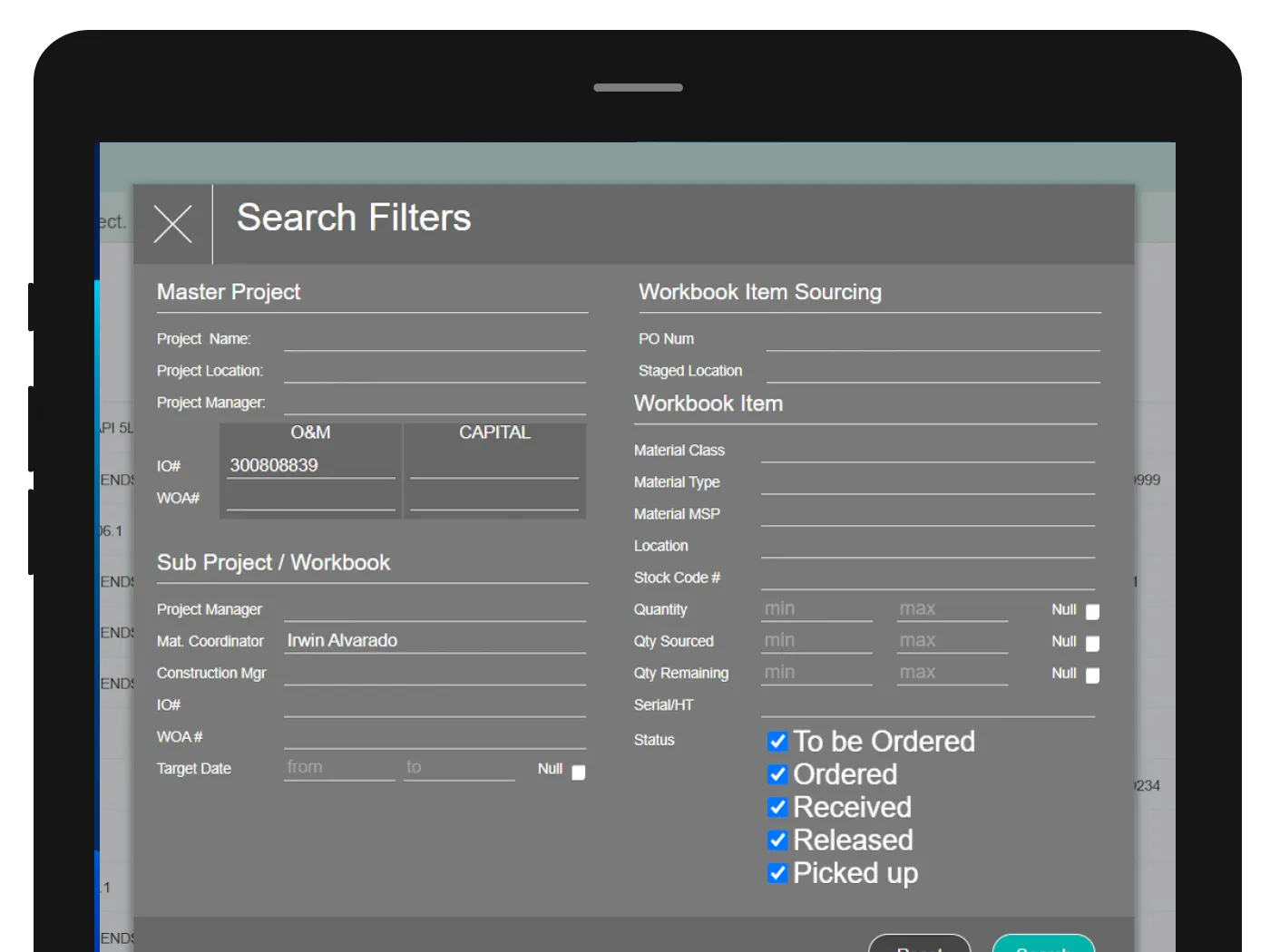
Task: Click the Material Class field
Action: tap(927, 452)
